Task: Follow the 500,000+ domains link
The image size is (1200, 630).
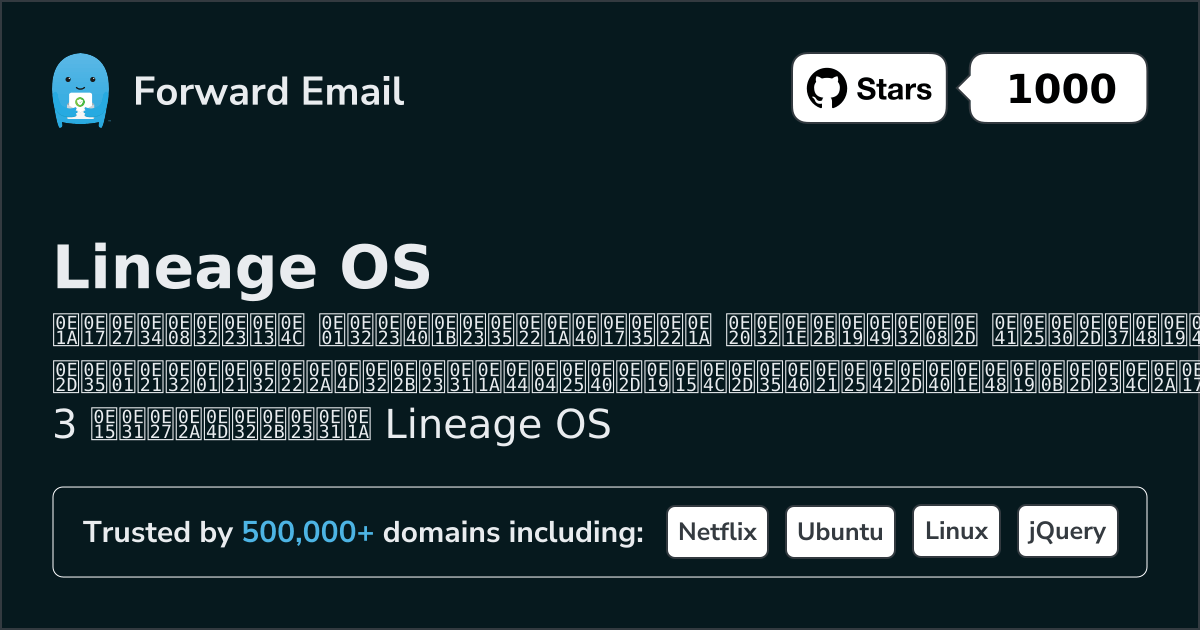Action: coord(308,532)
